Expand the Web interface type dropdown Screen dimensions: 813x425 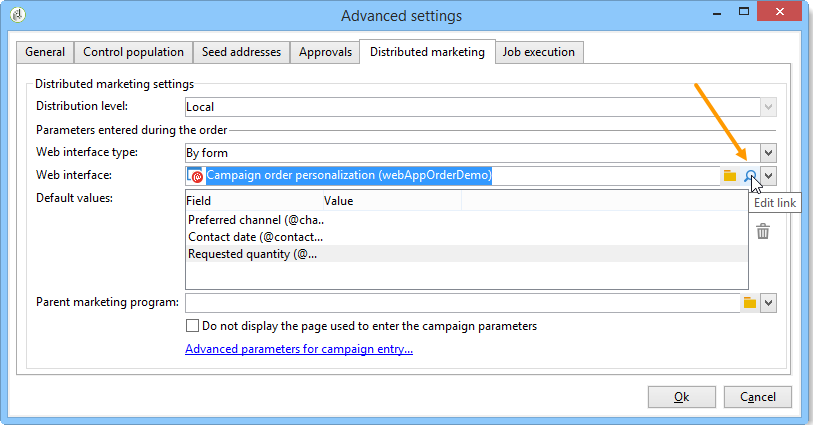coord(768,153)
